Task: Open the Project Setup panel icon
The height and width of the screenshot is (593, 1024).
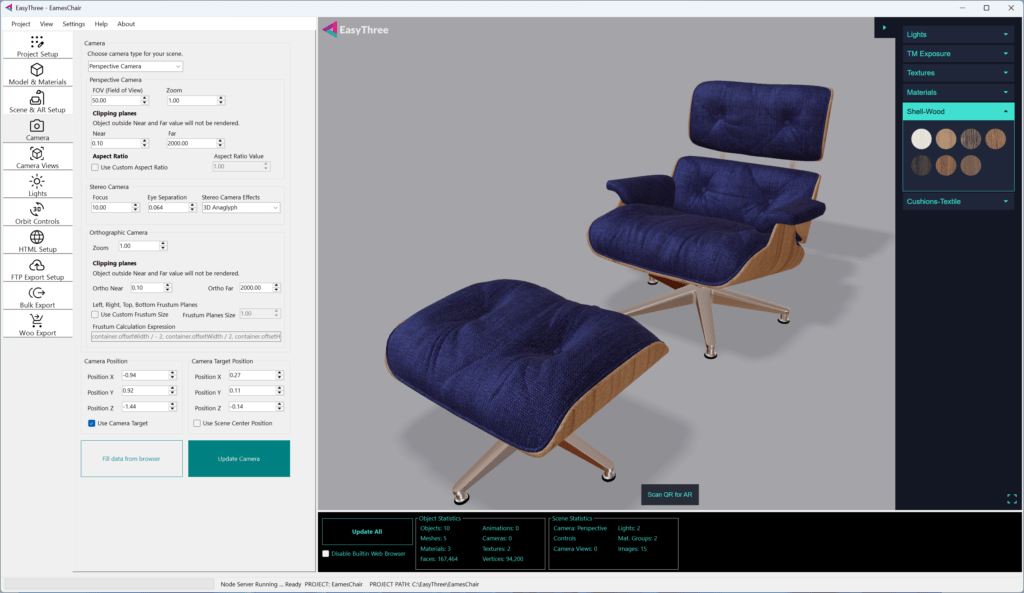Action: pyautogui.click(x=37, y=42)
